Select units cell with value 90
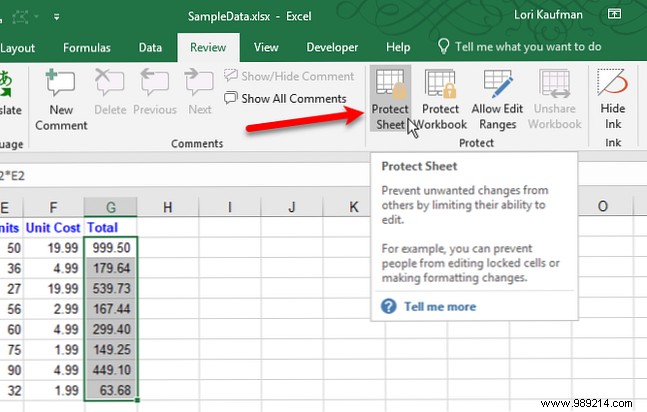Screen dimensions: 647x412 coord(11,370)
